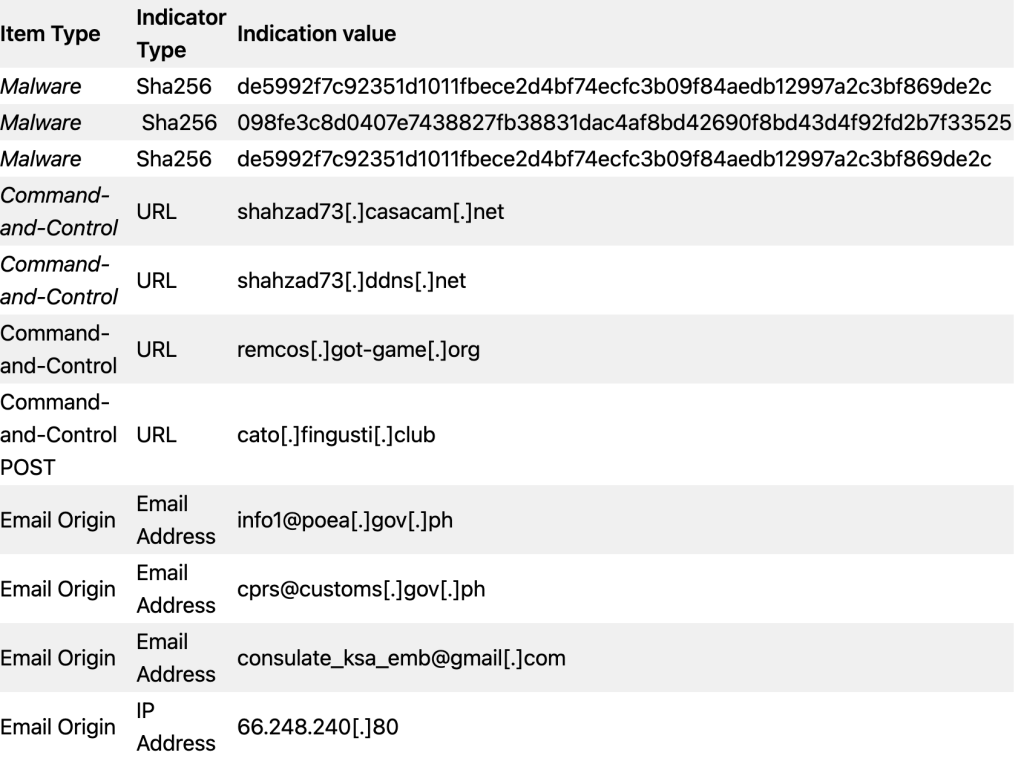1024x761 pixels.
Task: Click the consulate_ksa_emb@gmail[.]com address
Action: pyautogui.click(x=401, y=658)
